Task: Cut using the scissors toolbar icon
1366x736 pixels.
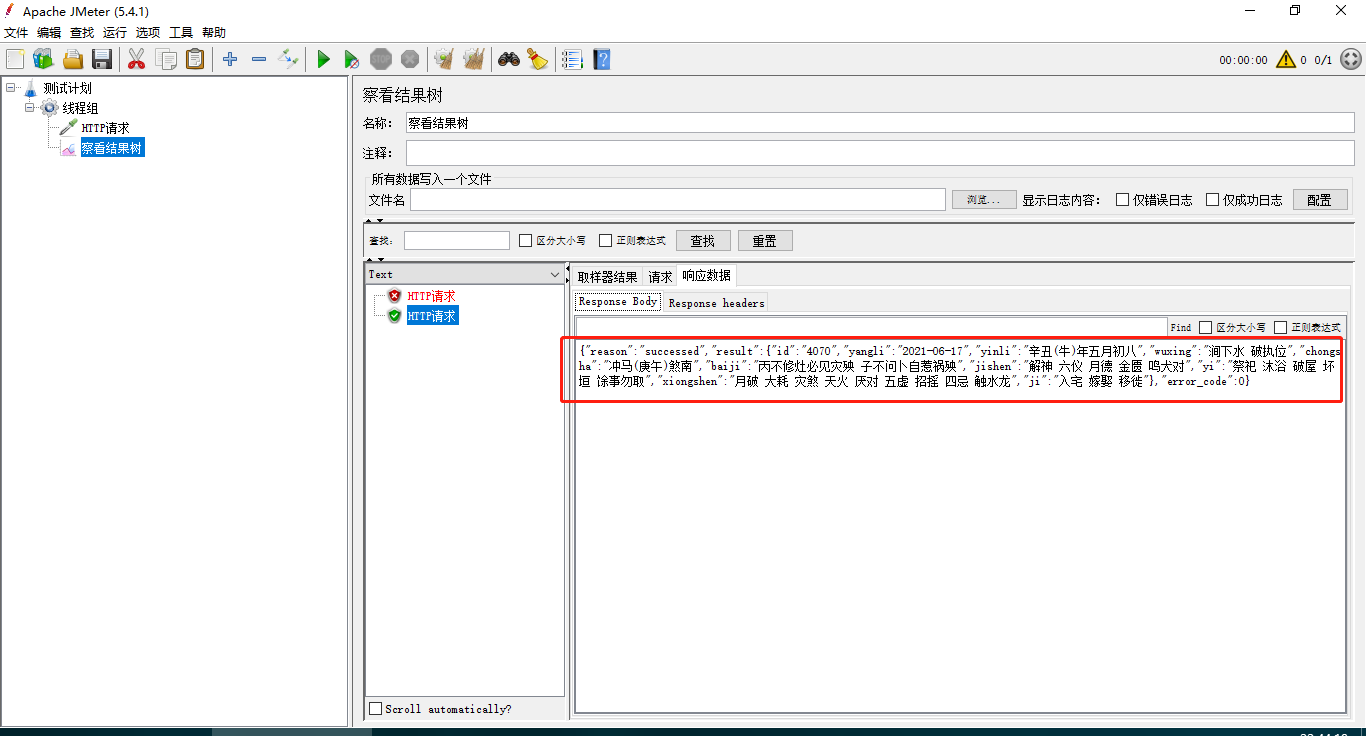Action: (x=137, y=59)
